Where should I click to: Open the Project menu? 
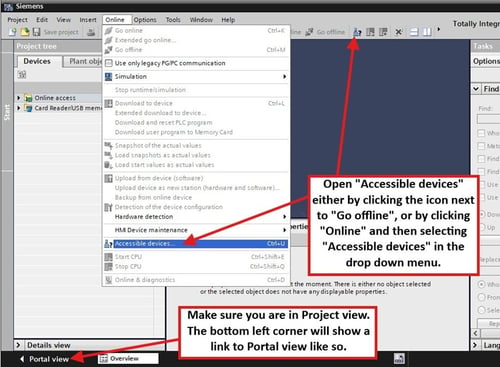click(x=17, y=20)
